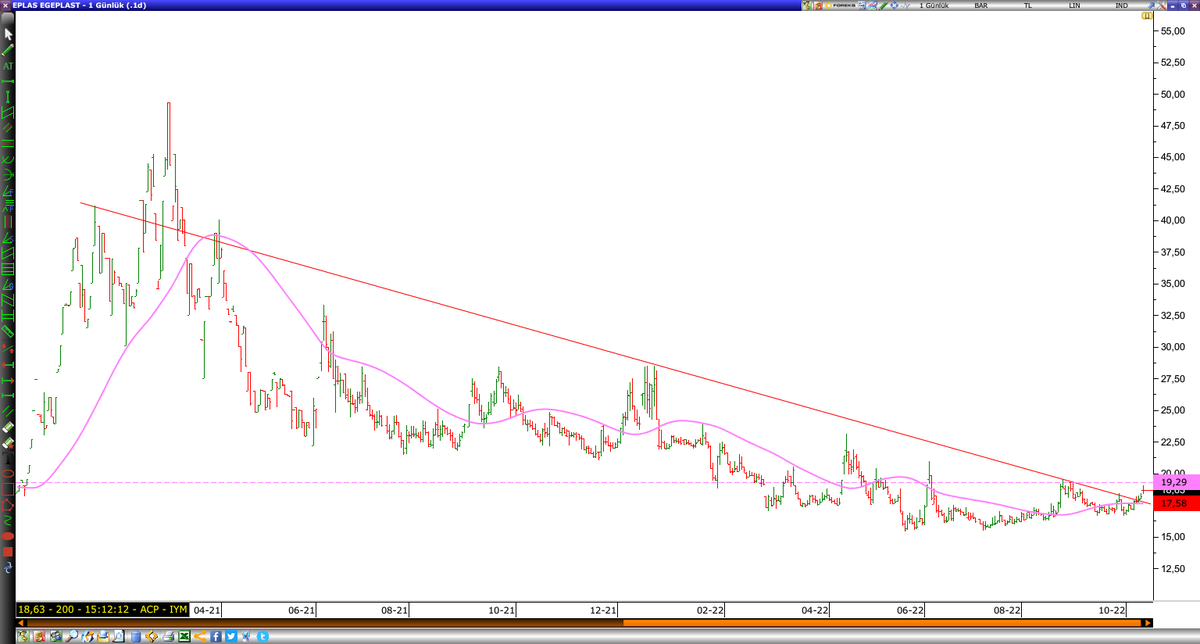Select the red filled square shape tool
The image size is (1200, 644).
[8, 551]
